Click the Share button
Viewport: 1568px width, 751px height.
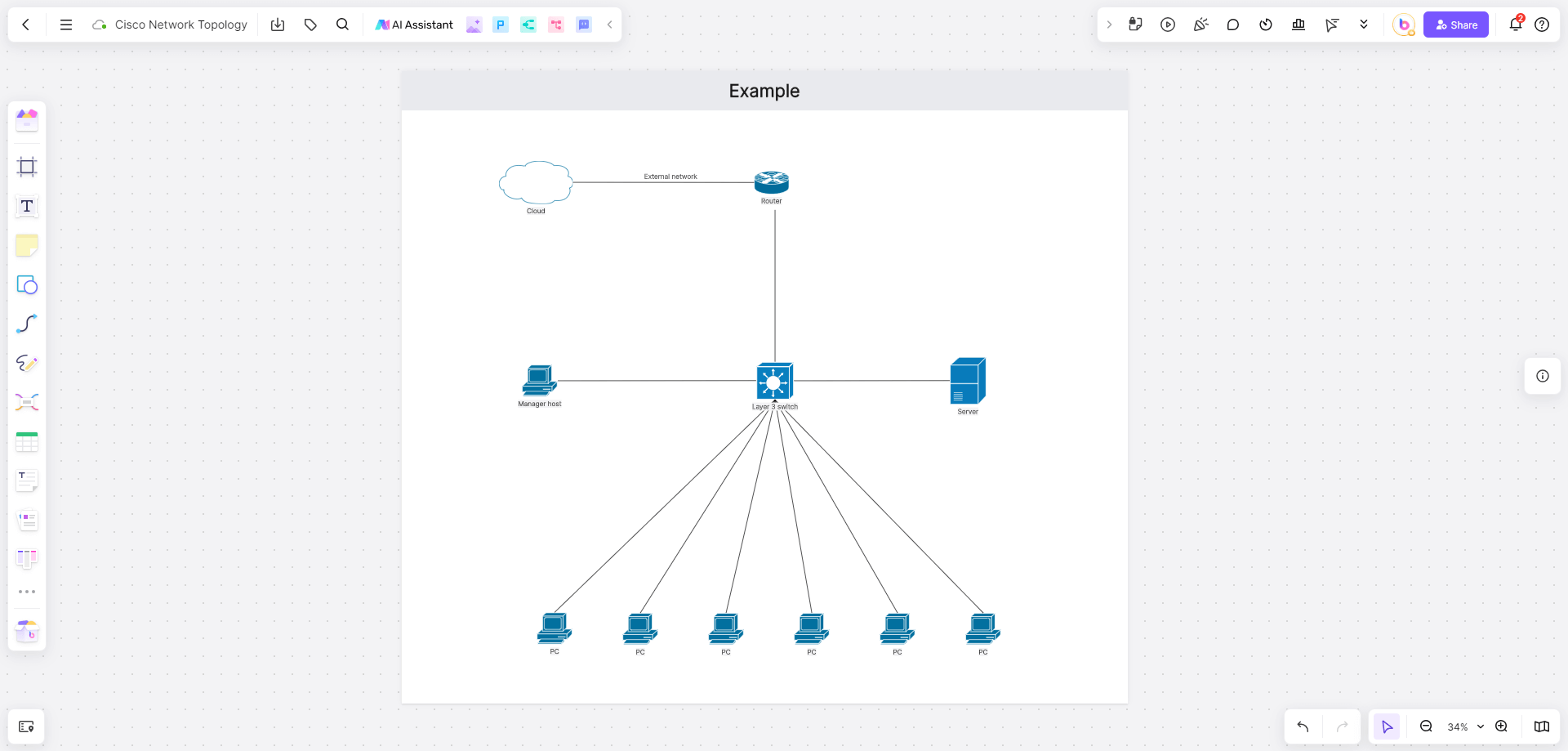click(1456, 25)
